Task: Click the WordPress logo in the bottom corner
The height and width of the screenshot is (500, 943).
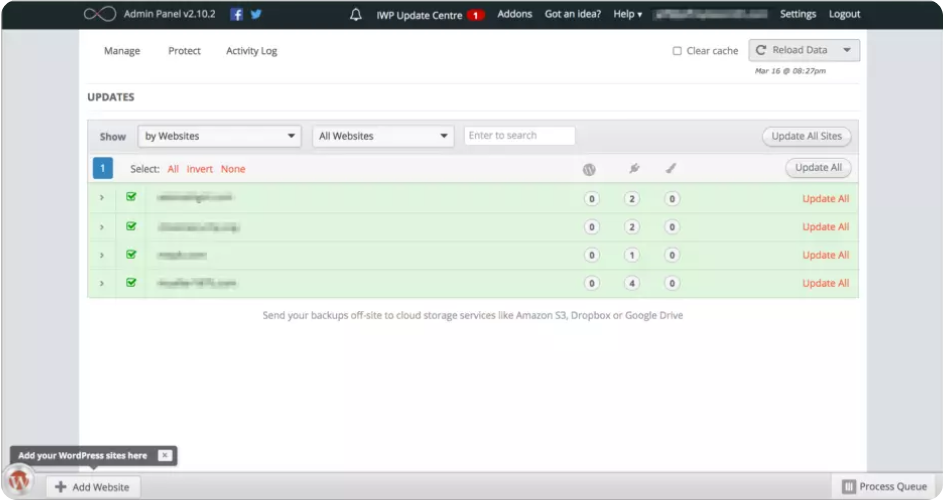Action: point(19,481)
